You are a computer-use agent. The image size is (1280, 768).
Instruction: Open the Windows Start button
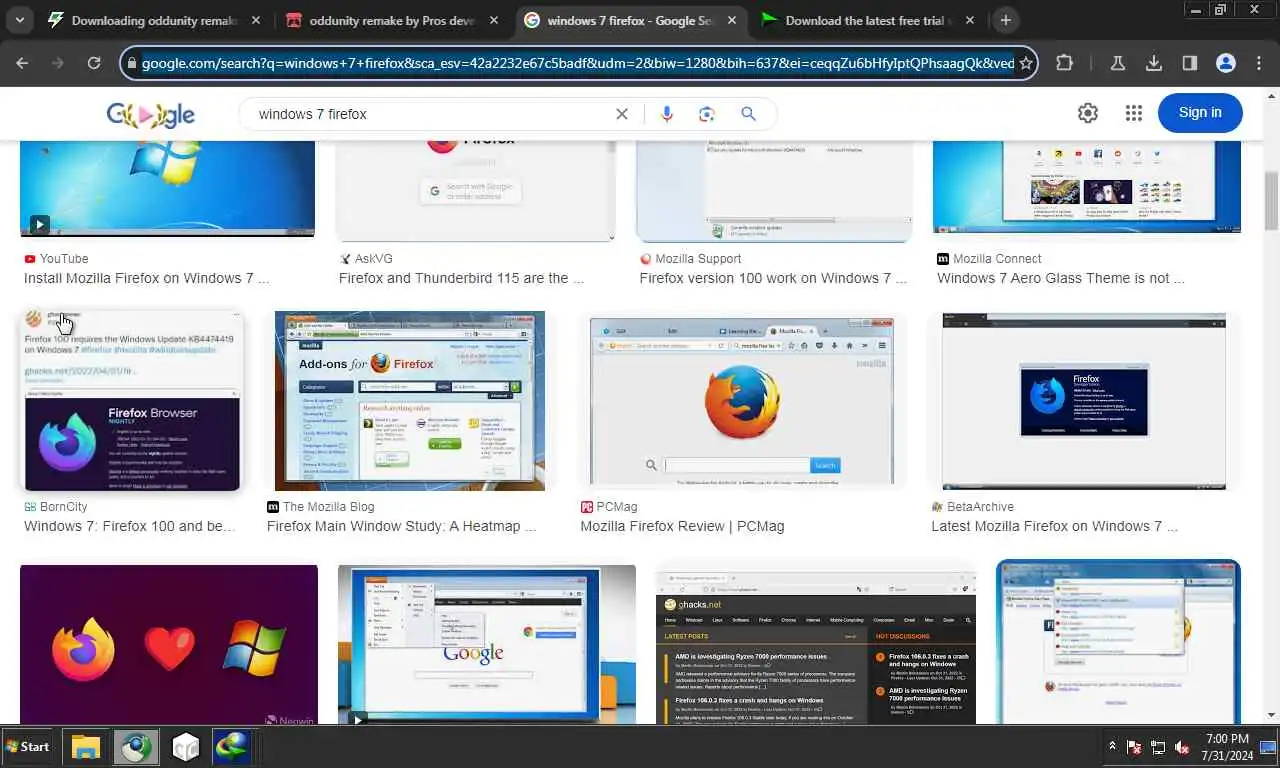point(28,746)
